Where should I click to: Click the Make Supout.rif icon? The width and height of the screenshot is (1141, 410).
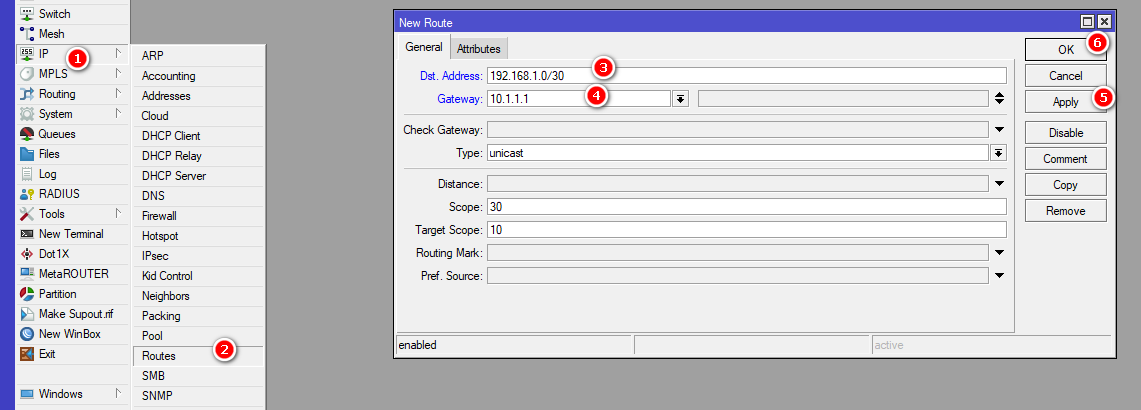(x=27, y=314)
